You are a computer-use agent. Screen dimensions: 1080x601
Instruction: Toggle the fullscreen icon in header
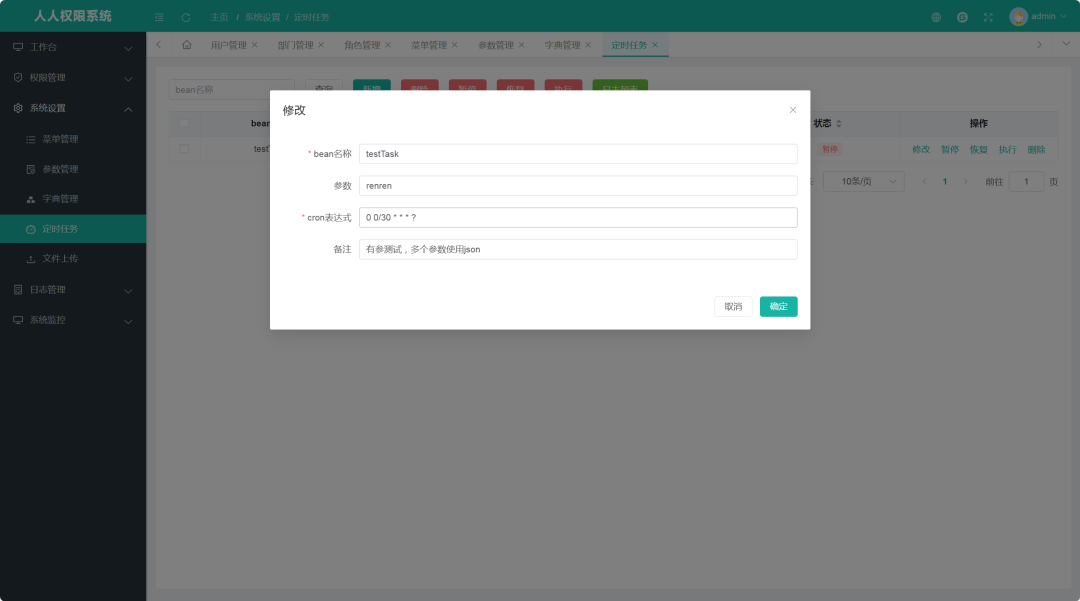988,17
